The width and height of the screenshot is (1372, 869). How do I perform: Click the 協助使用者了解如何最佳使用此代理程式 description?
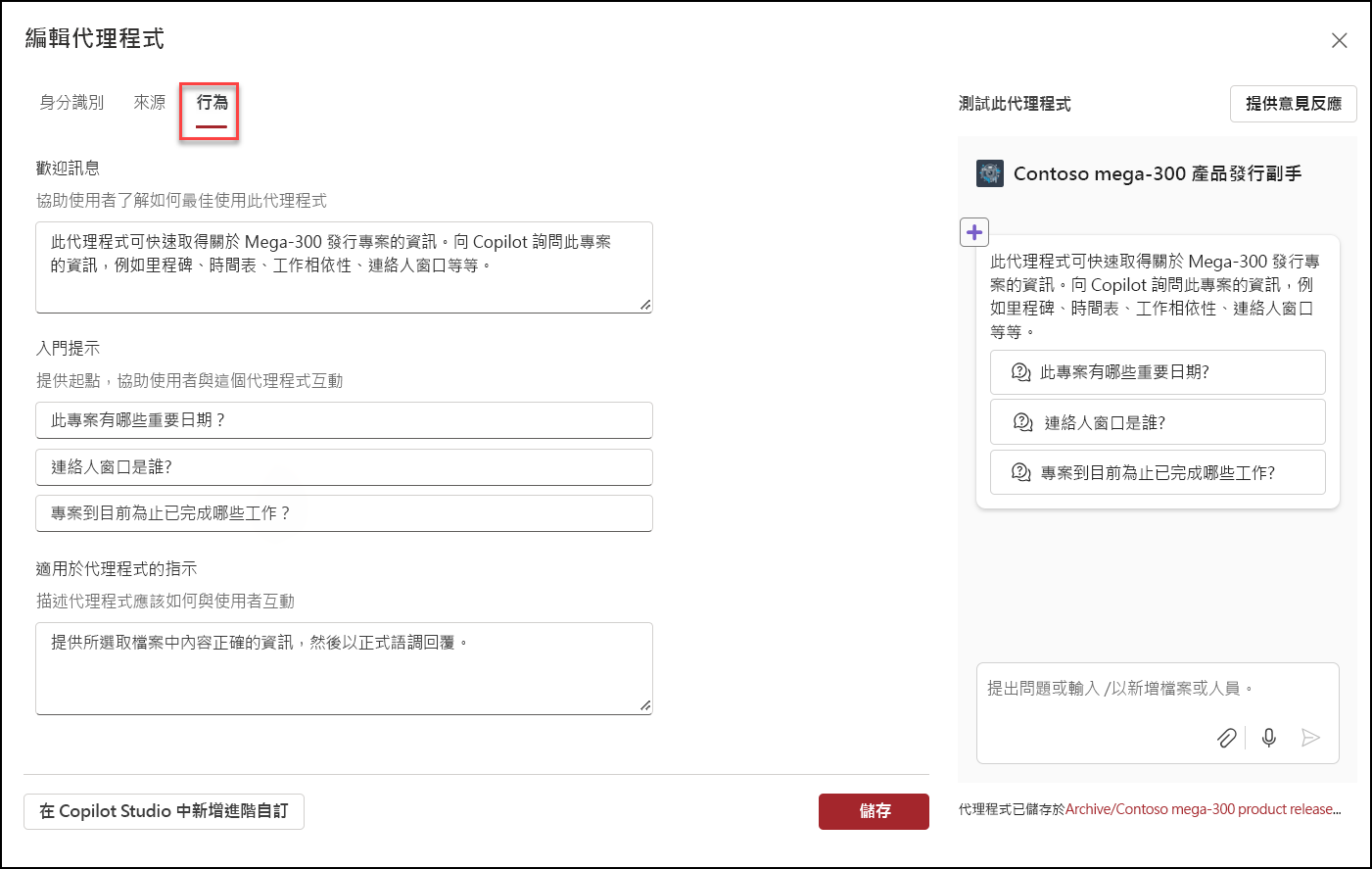[x=181, y=201]
